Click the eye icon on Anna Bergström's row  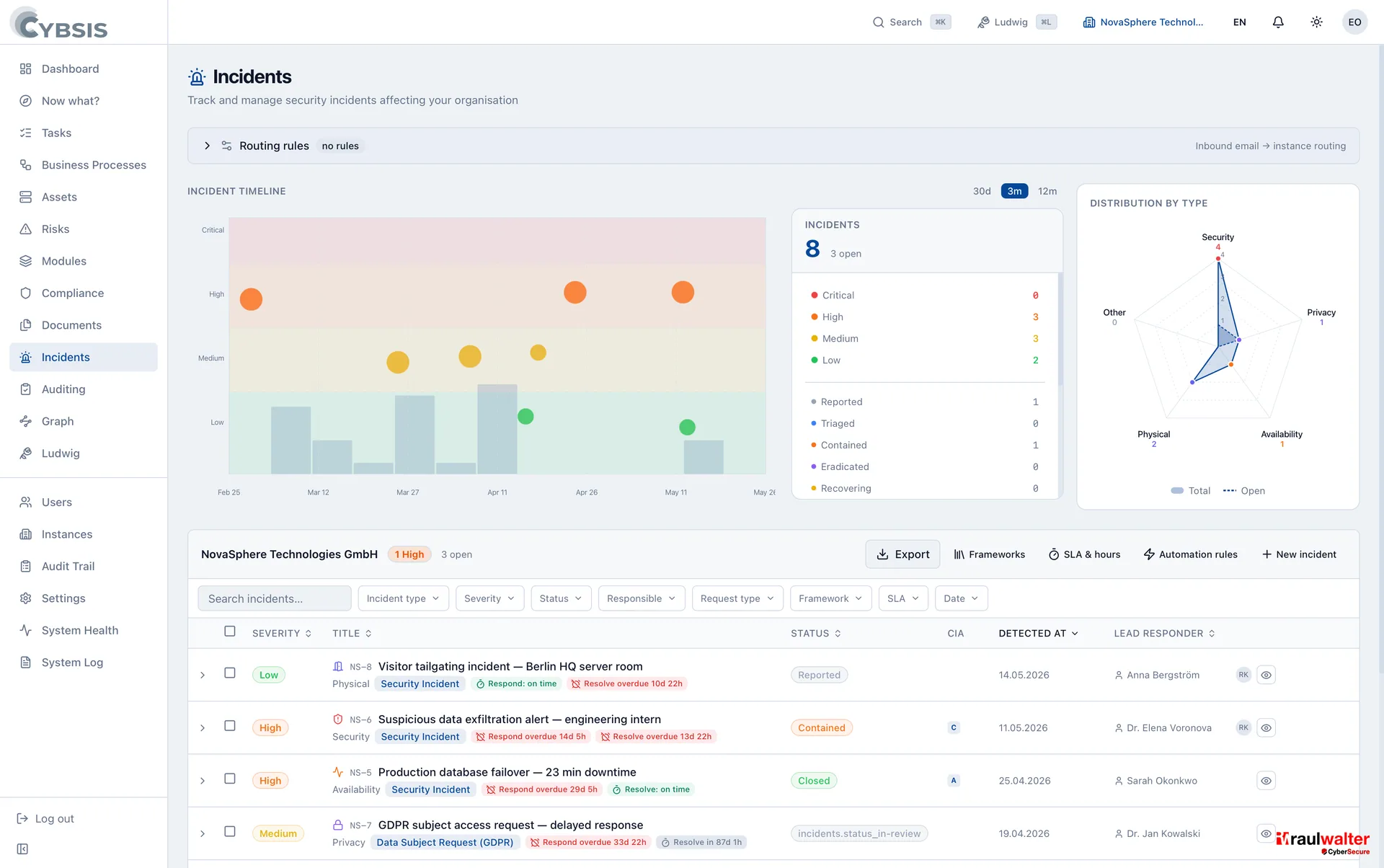[1266, 676]
